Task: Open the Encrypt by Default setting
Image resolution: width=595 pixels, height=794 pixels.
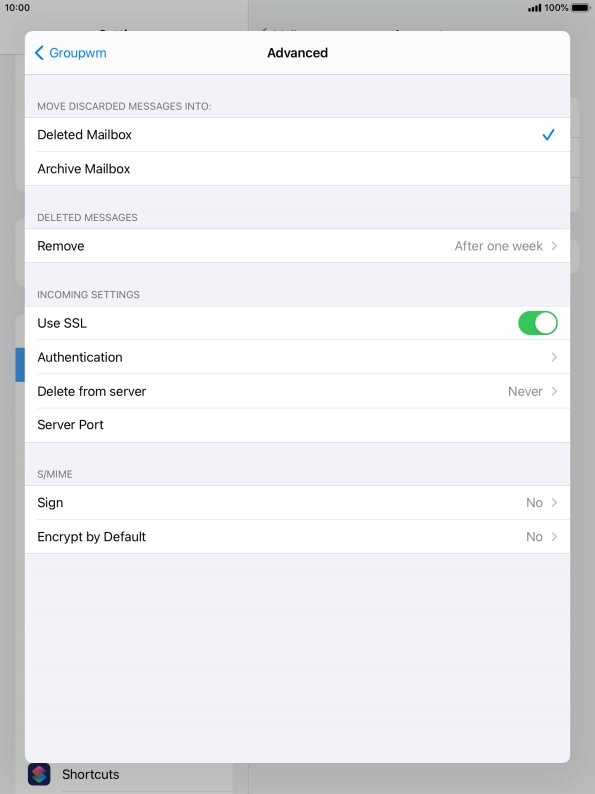Action: tap(297, 537)
